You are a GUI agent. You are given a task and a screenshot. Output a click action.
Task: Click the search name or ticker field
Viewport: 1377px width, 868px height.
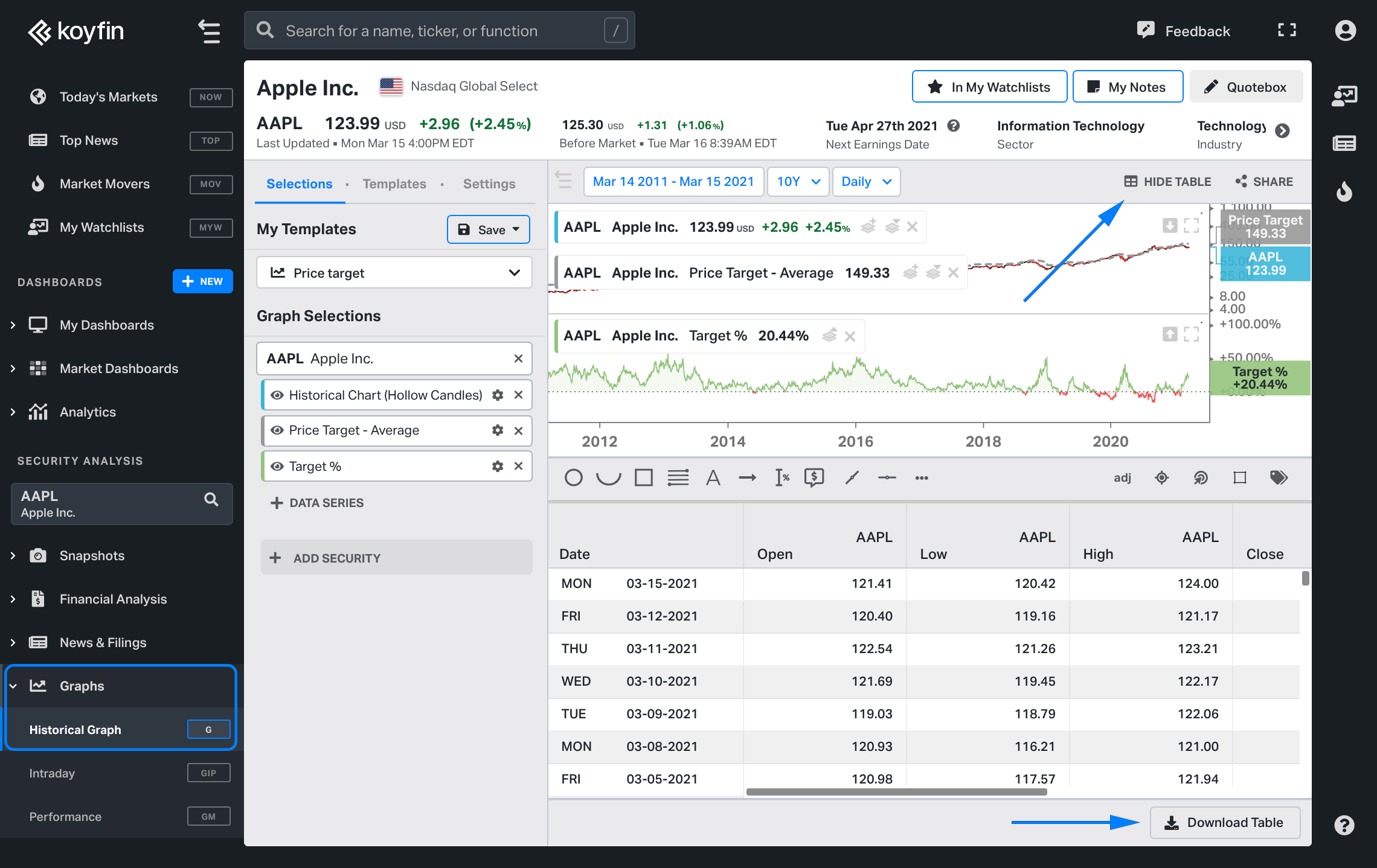click(x=439, y=31)
